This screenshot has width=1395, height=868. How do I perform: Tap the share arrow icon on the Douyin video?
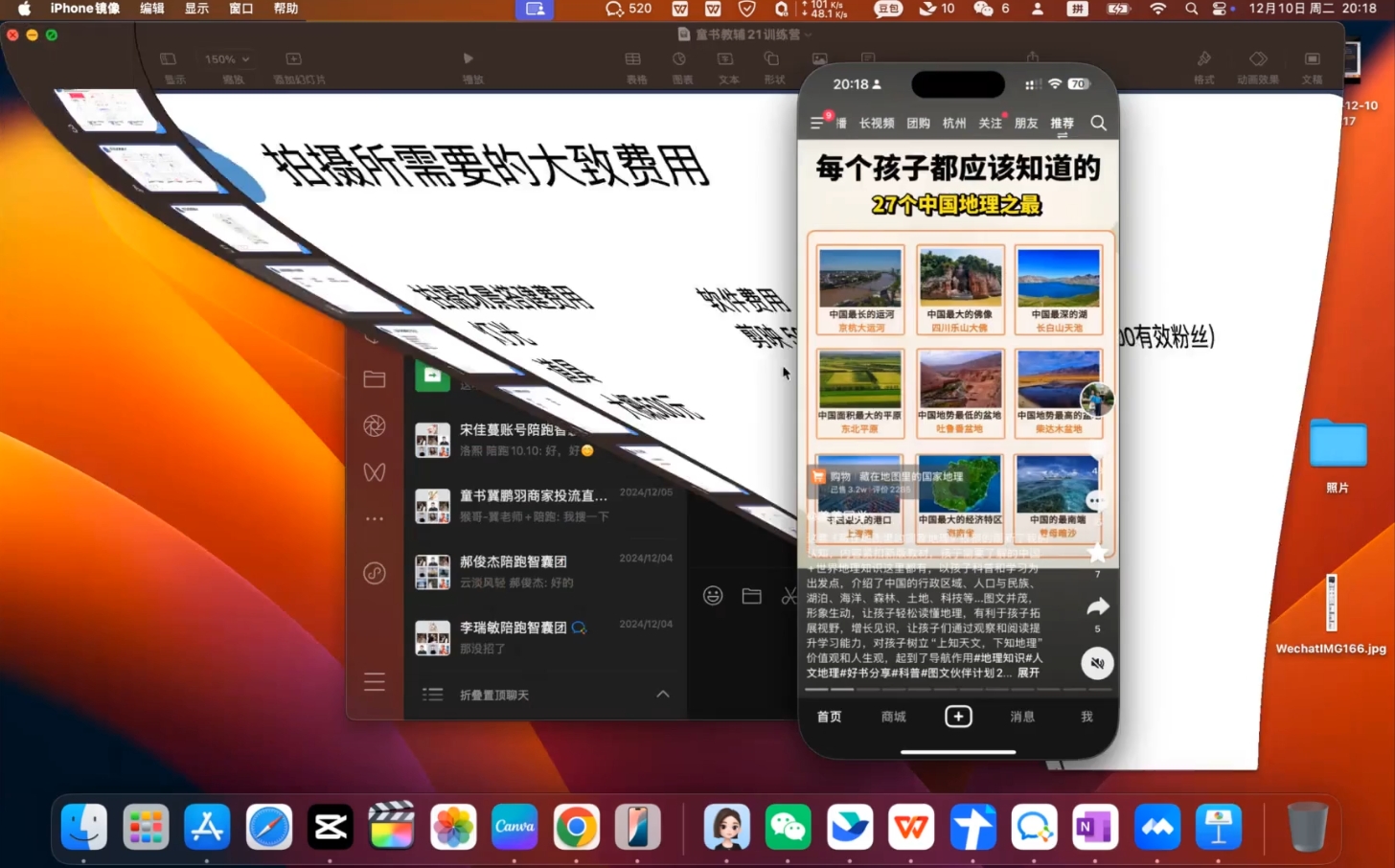coord(1098,605)
